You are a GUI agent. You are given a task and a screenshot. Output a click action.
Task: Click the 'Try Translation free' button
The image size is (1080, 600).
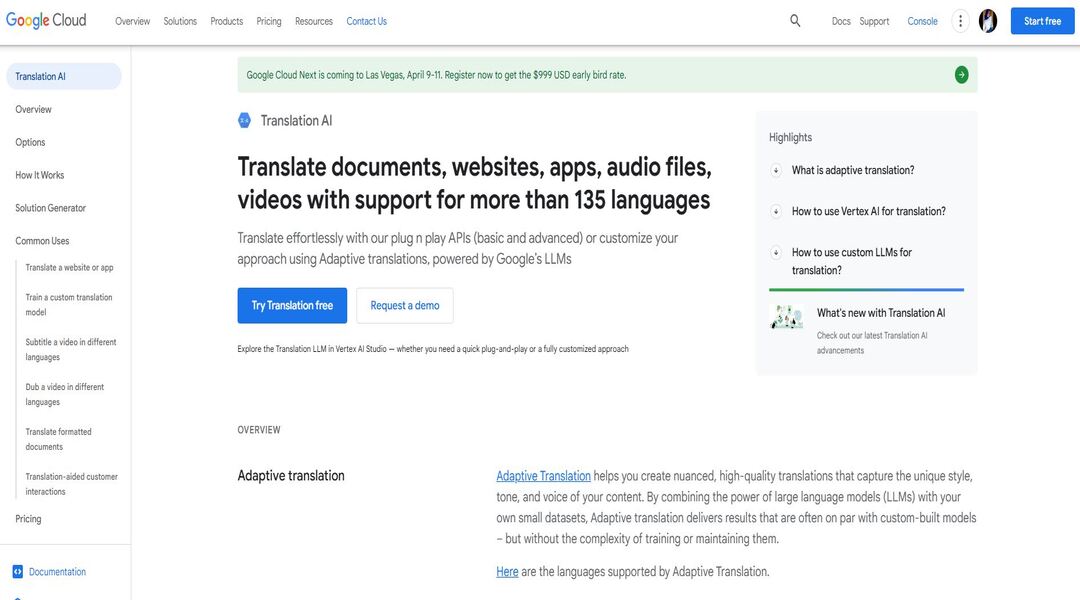[x=292, y=305]
